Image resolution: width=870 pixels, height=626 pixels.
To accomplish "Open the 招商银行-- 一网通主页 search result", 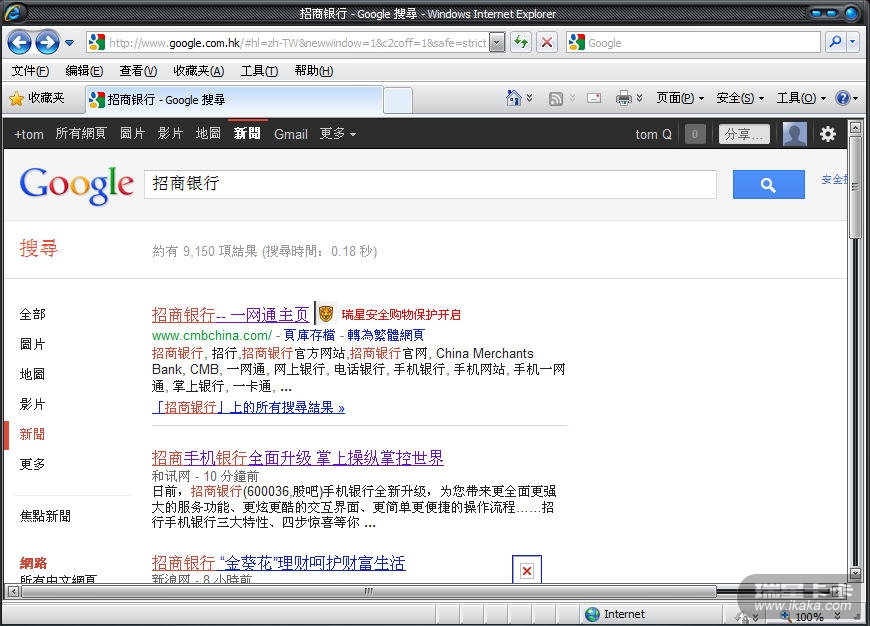I will tap(230, 315).
